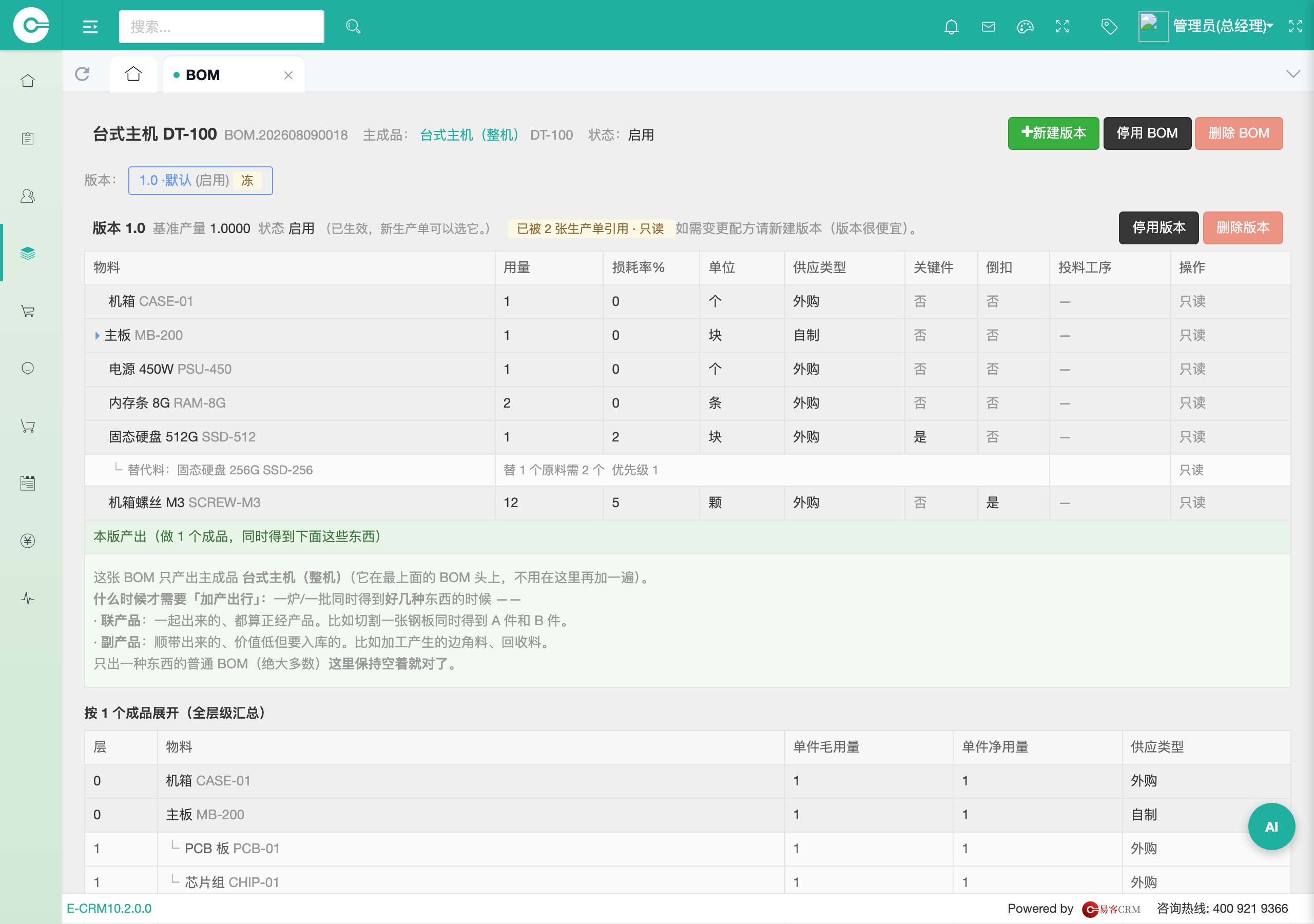This screenshot has height=924, width=1314.
Task: Click the layers BOM sidebar icon
Action: (x=28, y=253)
